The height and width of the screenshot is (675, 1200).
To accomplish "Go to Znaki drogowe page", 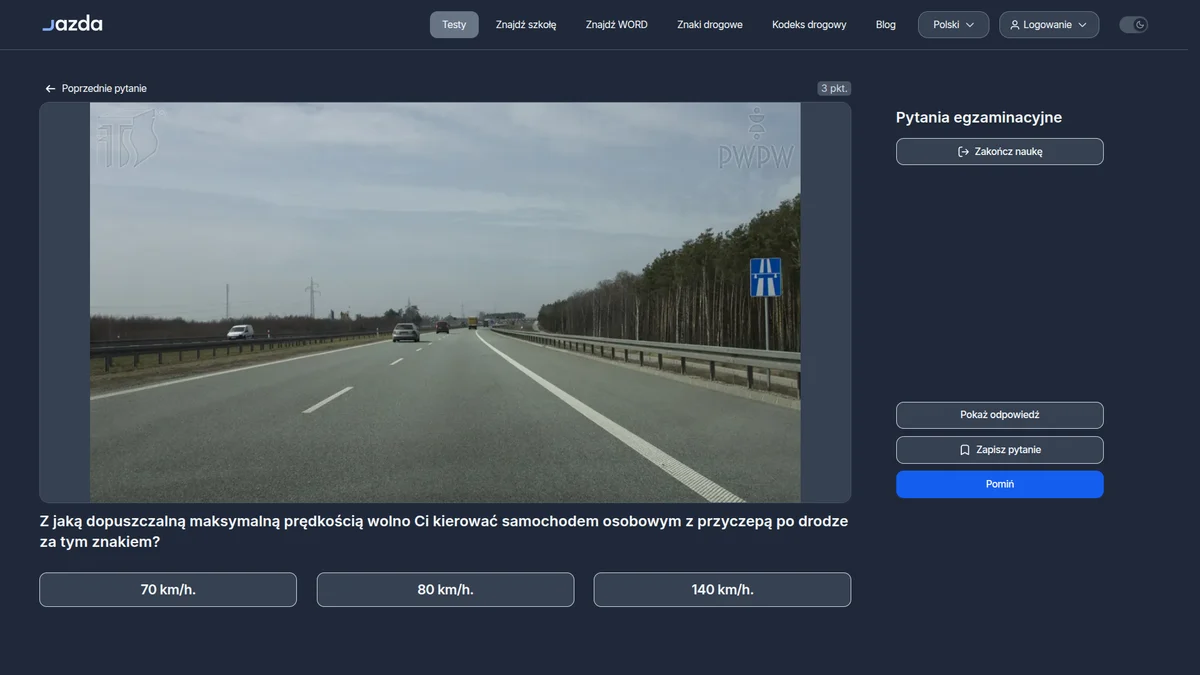I will (x=710, y=25).
